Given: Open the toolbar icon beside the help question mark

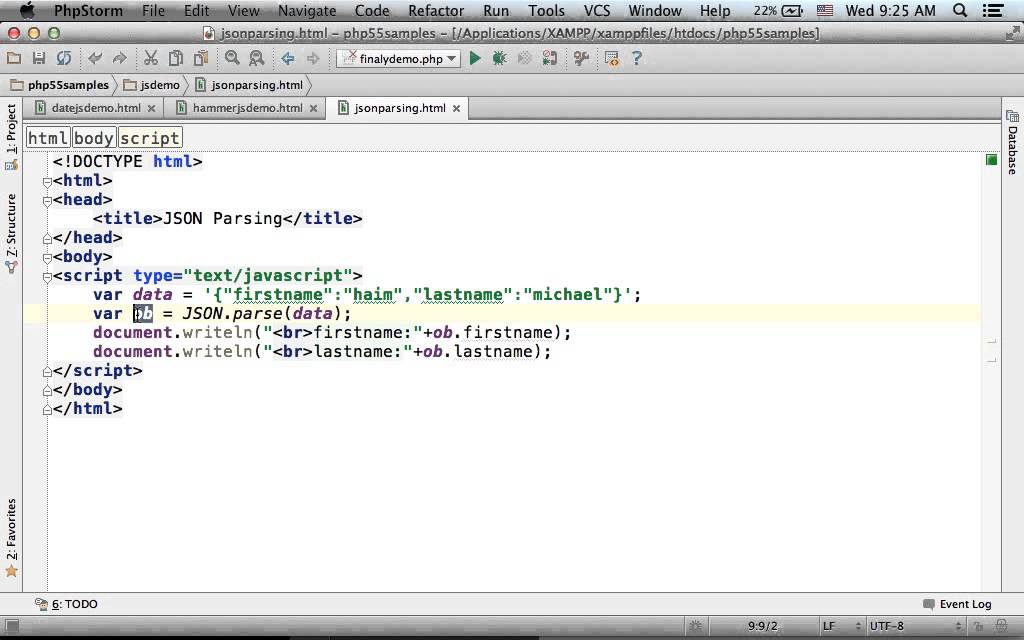Looking at the screenshot, I should (612, 59).
